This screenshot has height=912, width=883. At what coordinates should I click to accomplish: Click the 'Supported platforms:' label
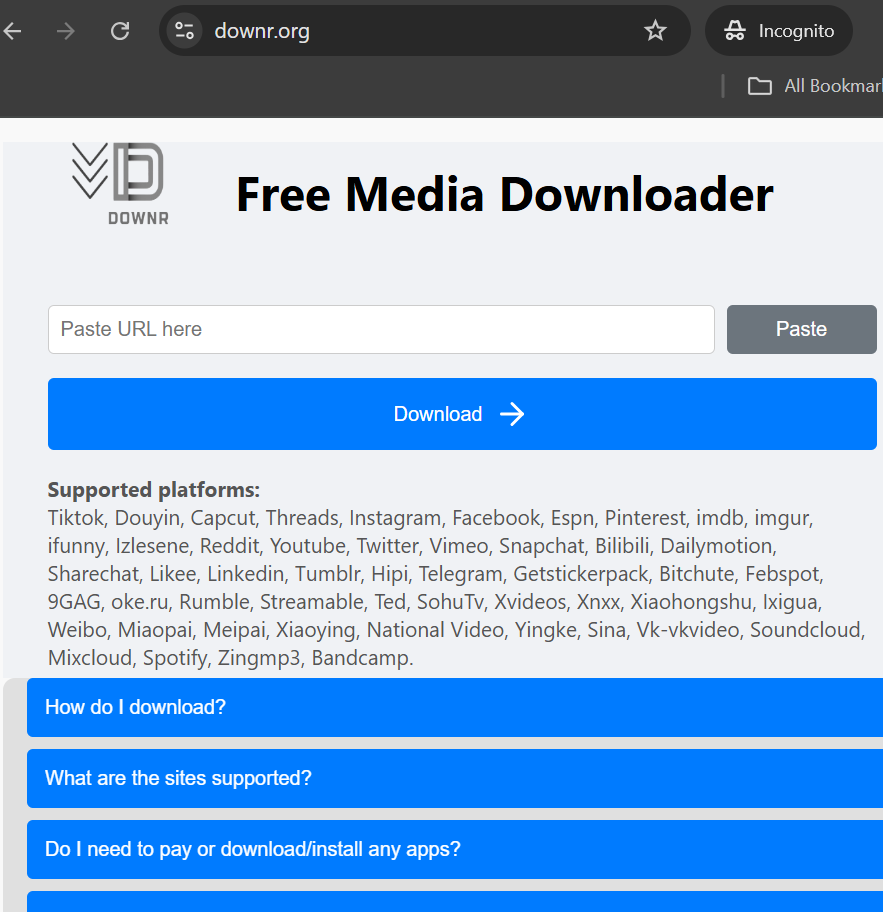click(x=154, y=490)
